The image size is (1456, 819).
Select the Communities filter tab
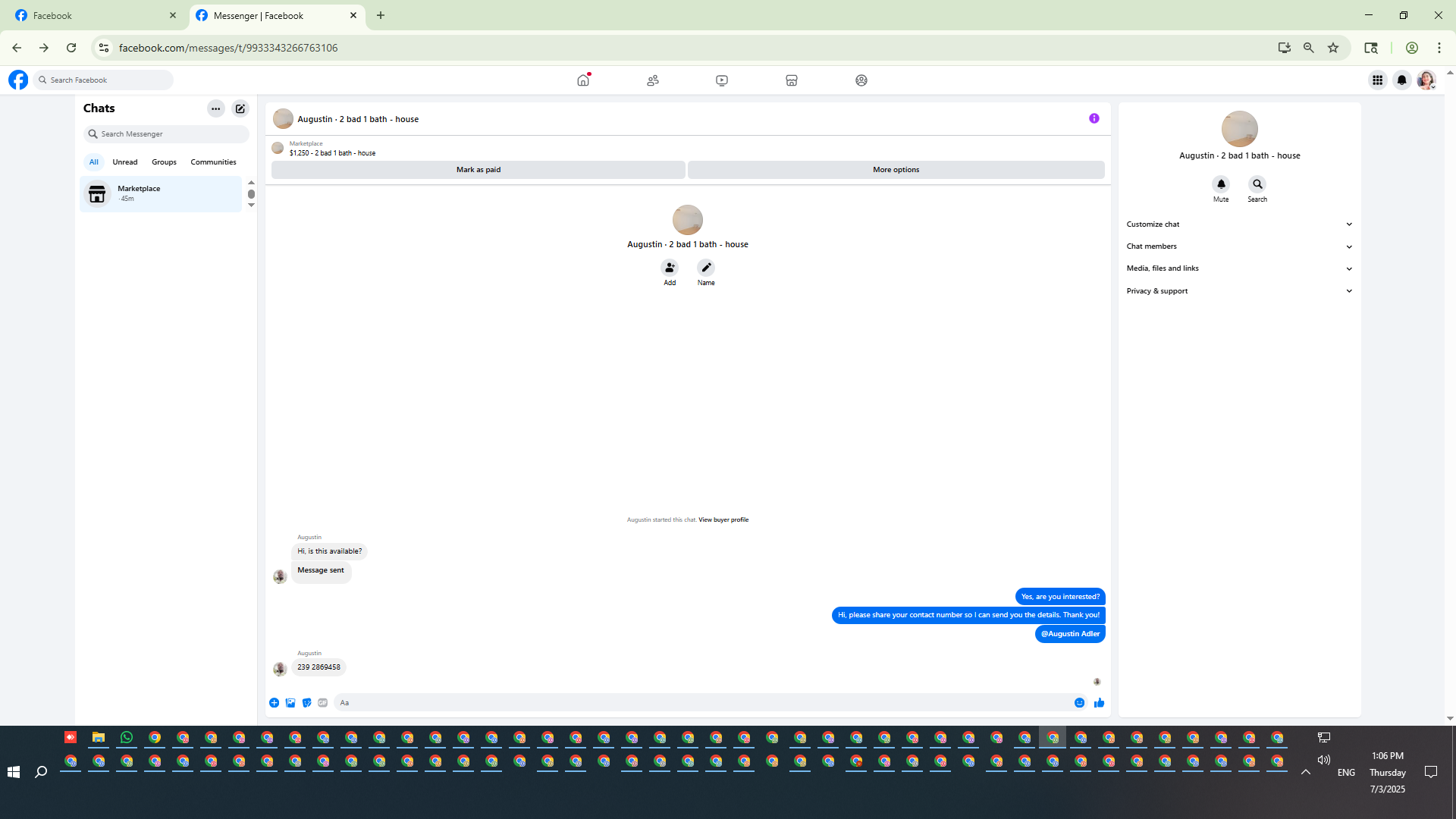coord(213,162)
